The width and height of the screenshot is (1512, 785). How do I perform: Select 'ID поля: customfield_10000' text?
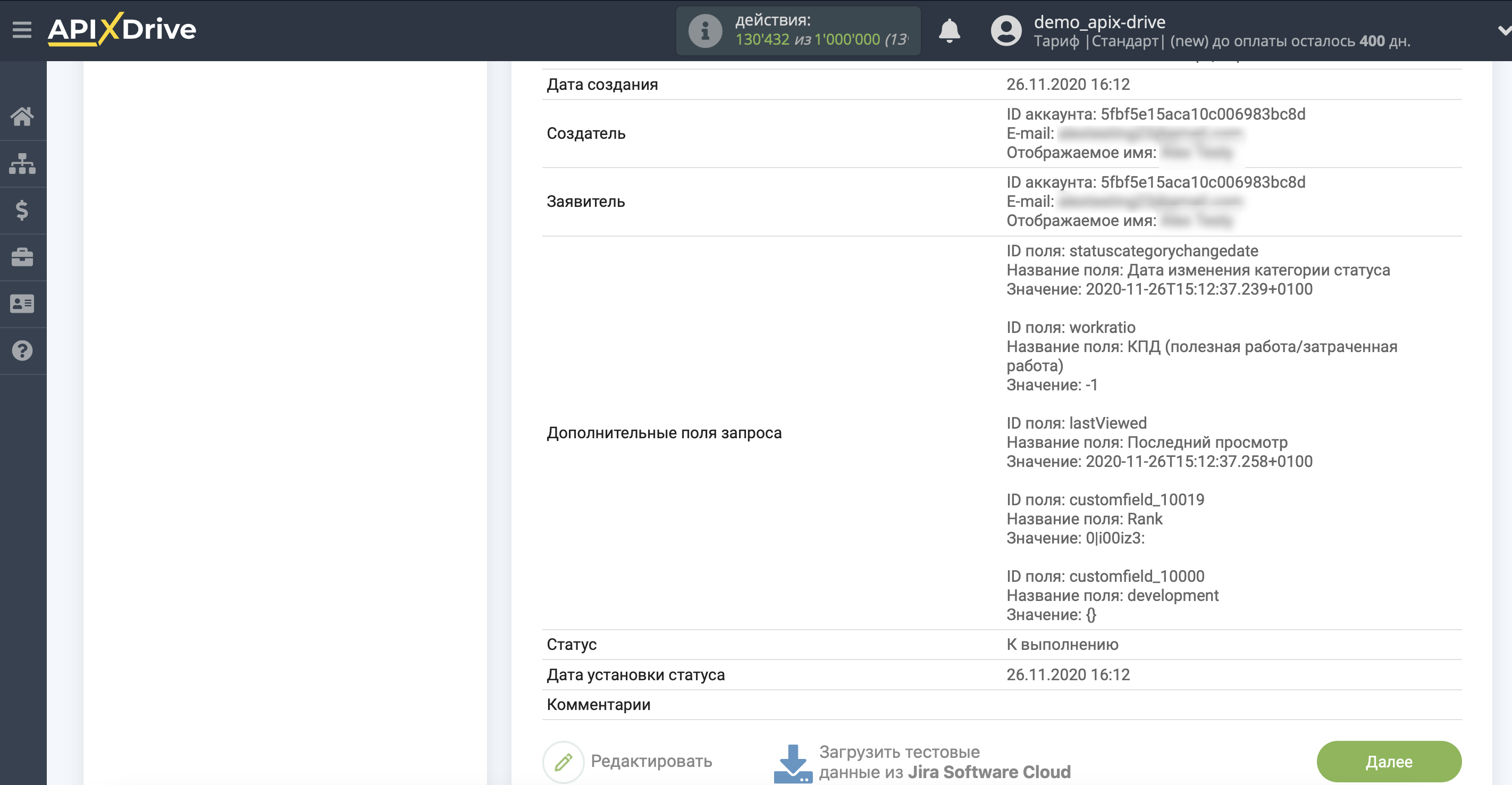coord(1105,577)
